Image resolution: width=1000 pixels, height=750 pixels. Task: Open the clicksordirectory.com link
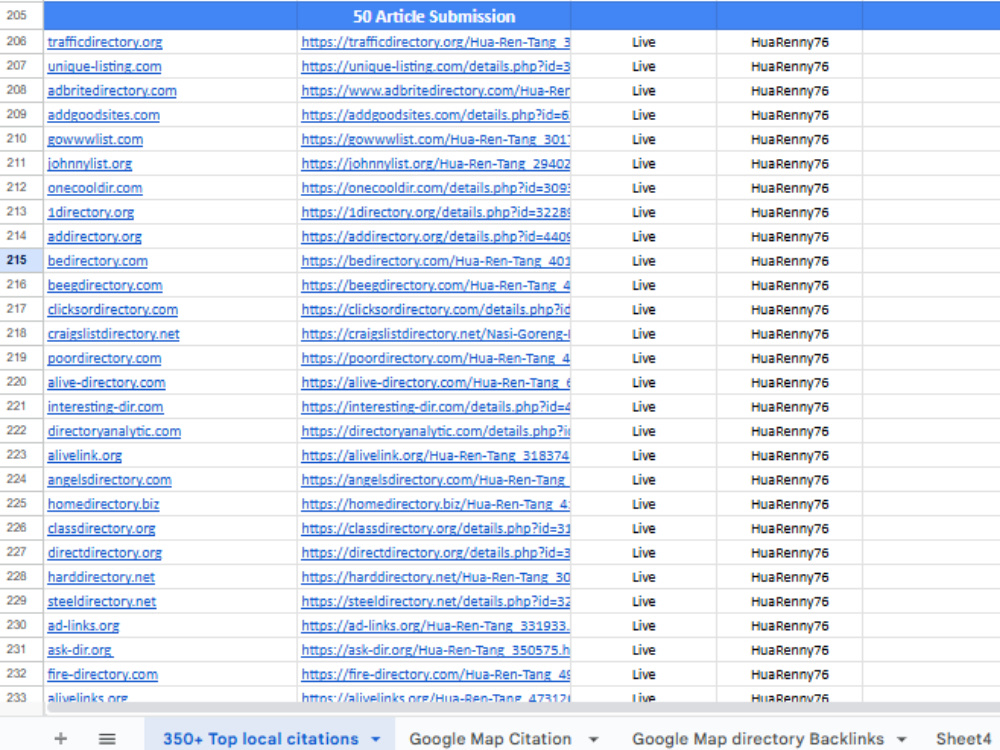click(113, 309)
